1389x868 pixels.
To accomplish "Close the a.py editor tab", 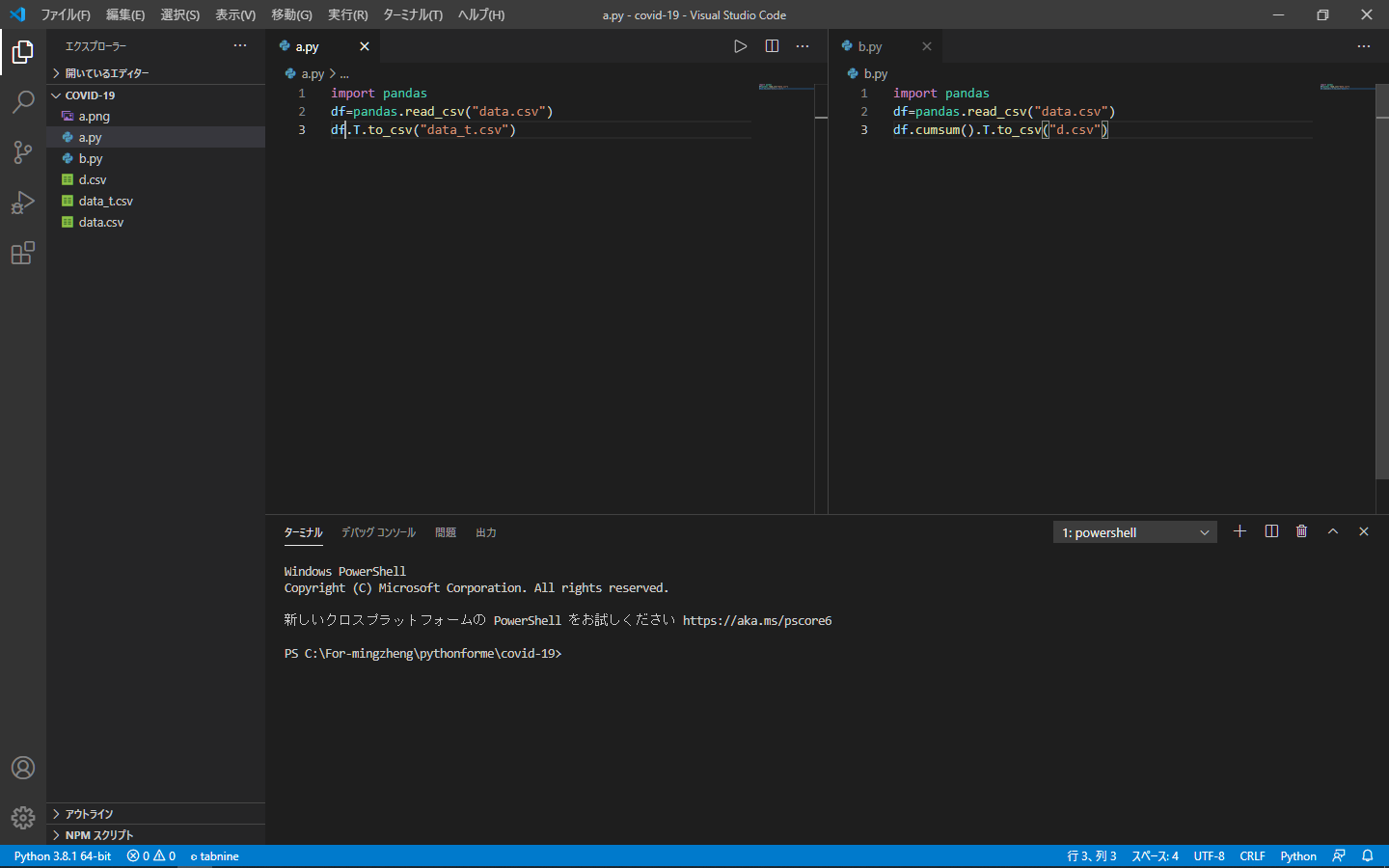I will click(365, 46).
